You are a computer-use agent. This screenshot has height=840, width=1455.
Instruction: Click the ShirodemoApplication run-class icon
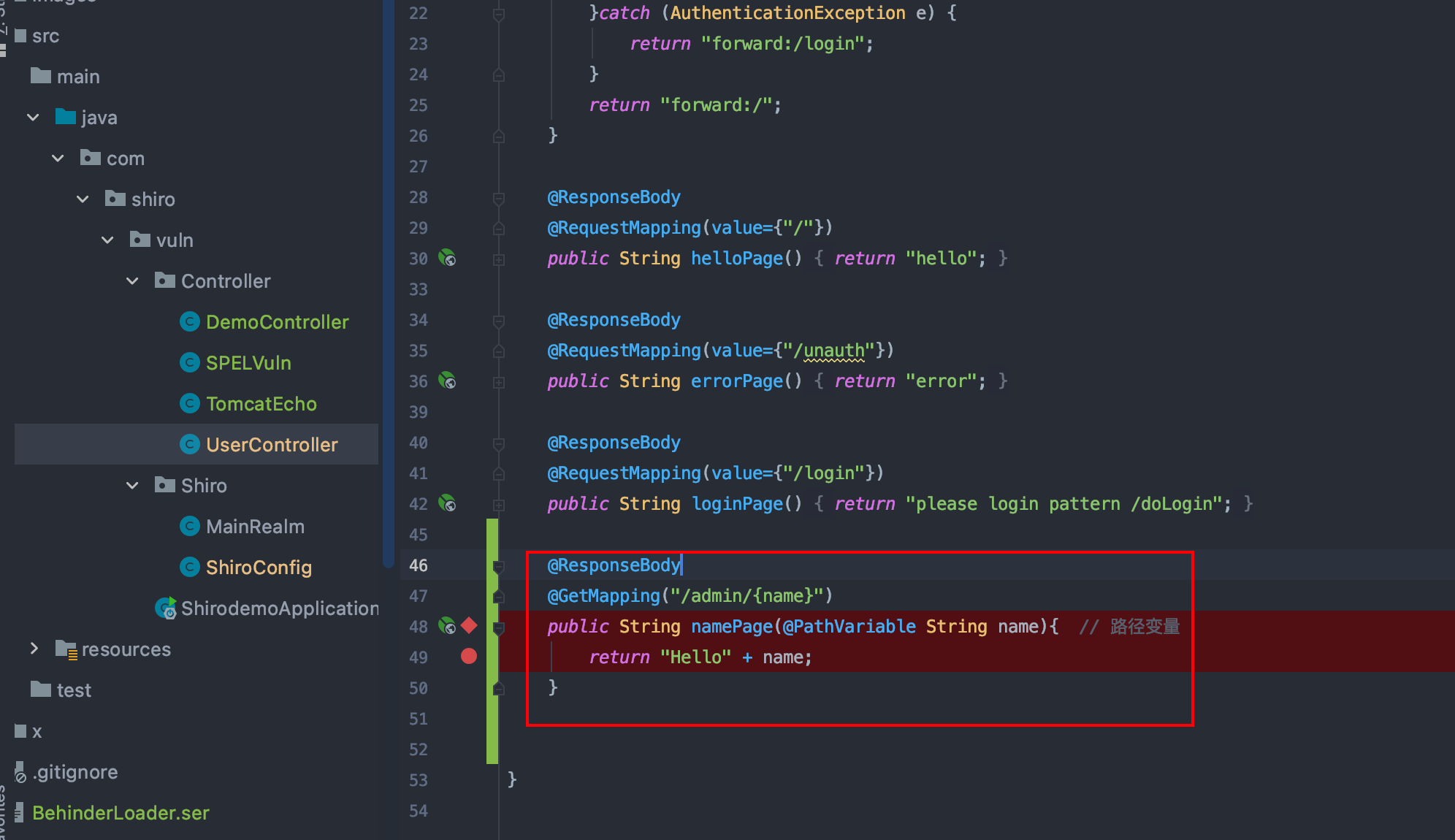(167, 608)
